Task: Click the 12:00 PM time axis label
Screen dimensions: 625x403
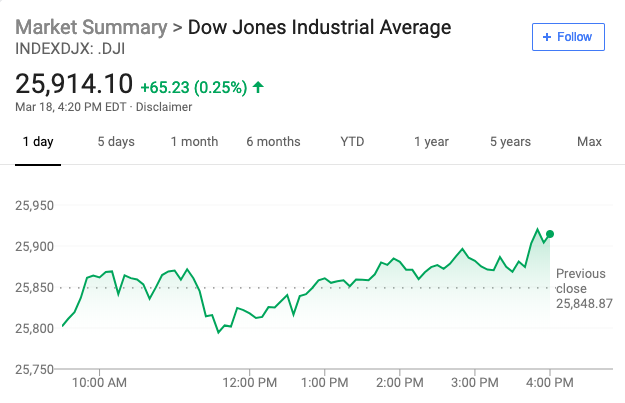Action: pyautogui.click(x=249, y=382)
